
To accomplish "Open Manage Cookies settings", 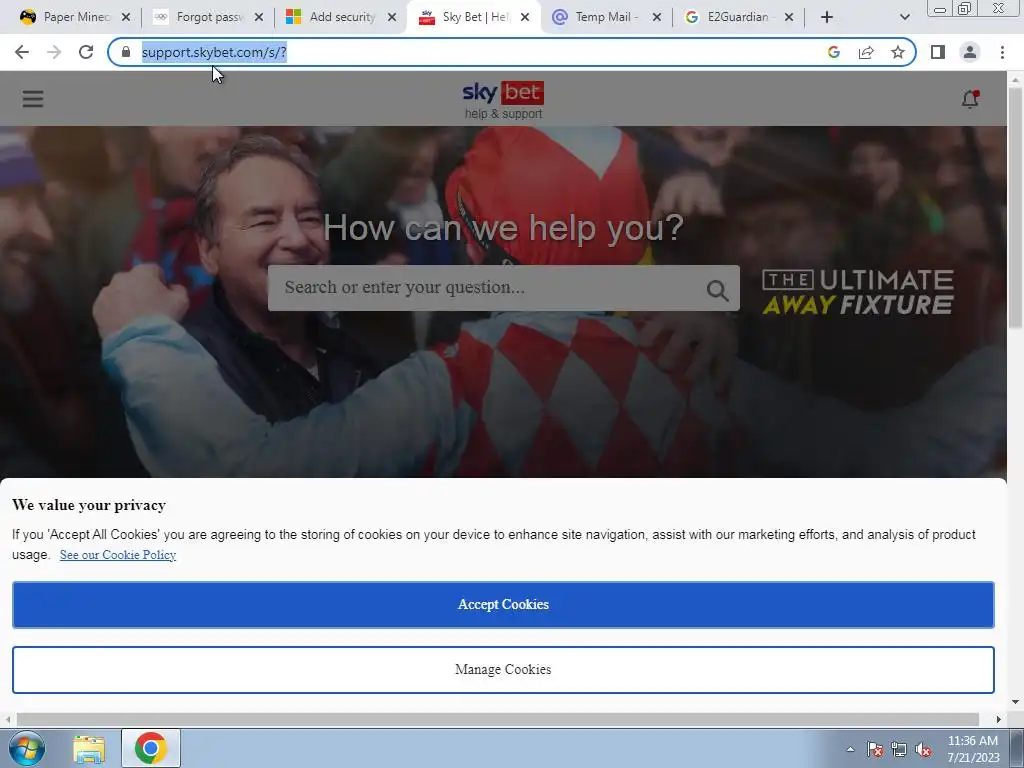I will coord(503,669).
